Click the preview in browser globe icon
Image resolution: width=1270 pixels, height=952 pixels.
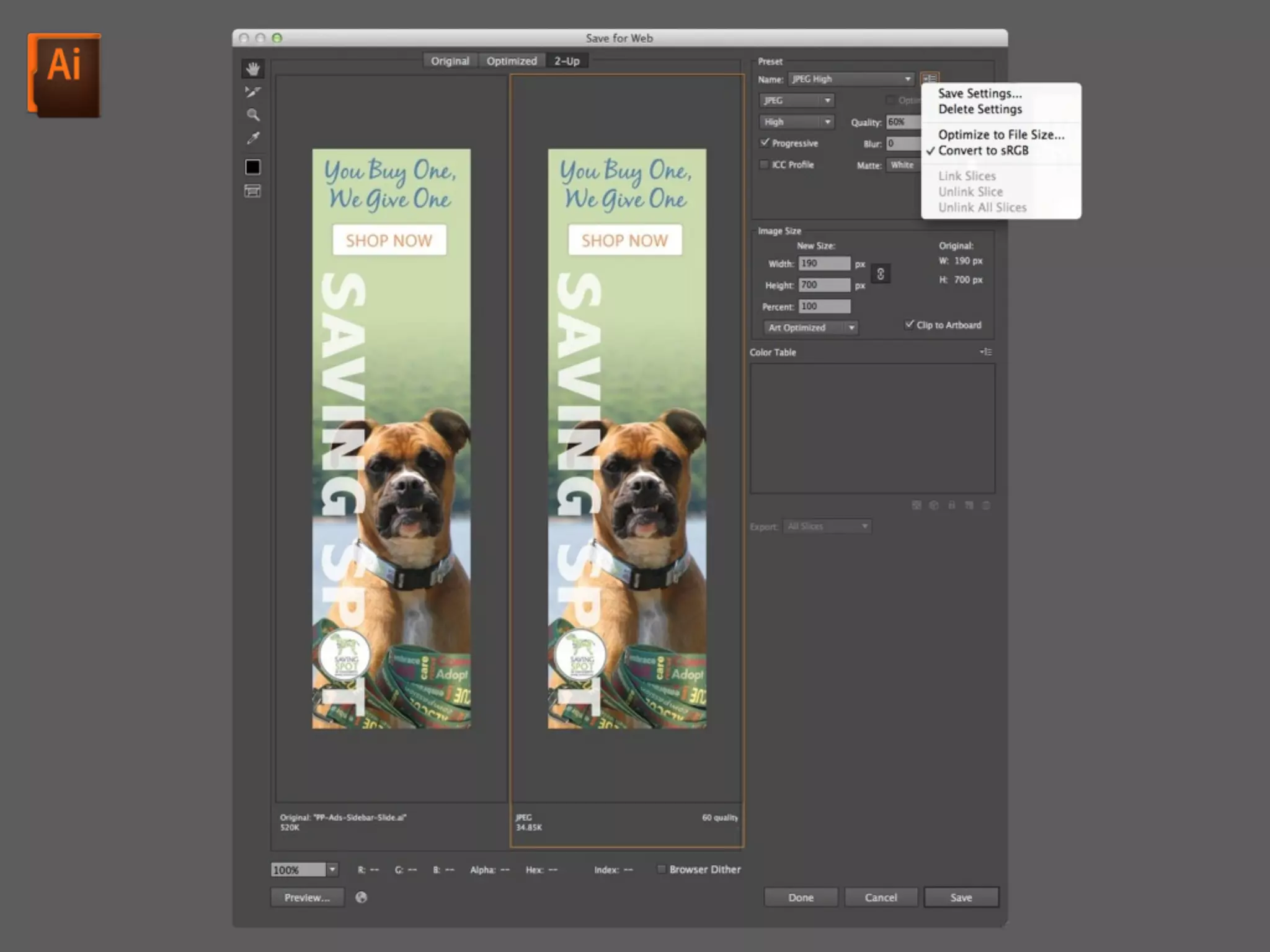[x=361, y=897]
